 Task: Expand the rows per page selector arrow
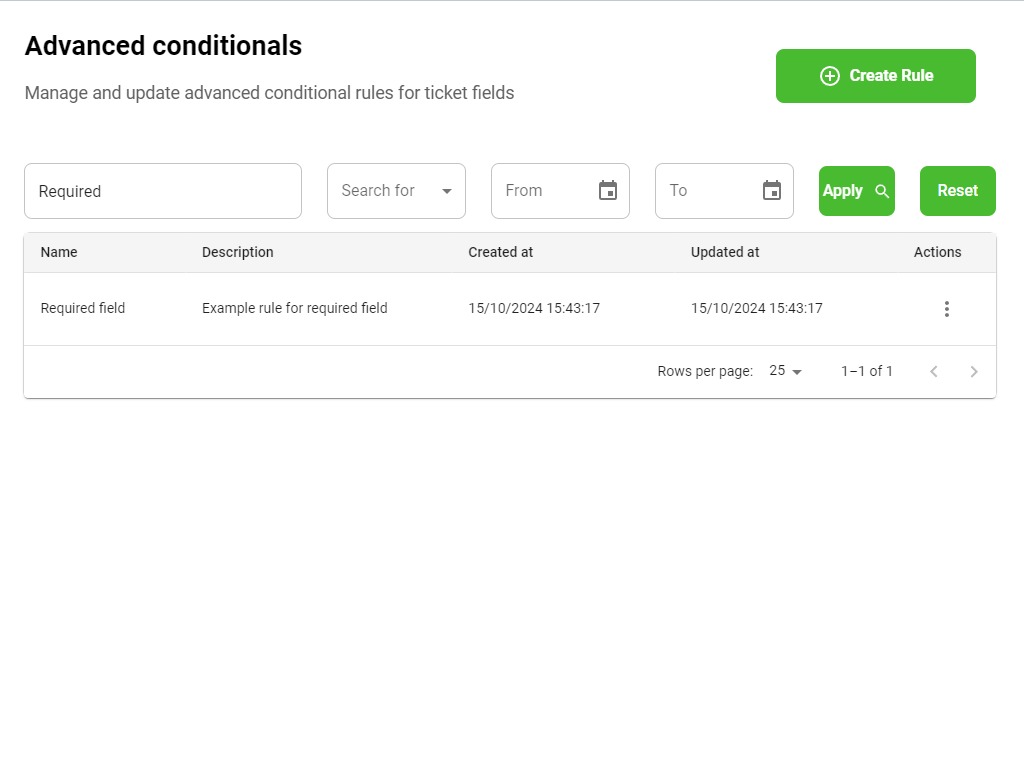pos(797,371)
